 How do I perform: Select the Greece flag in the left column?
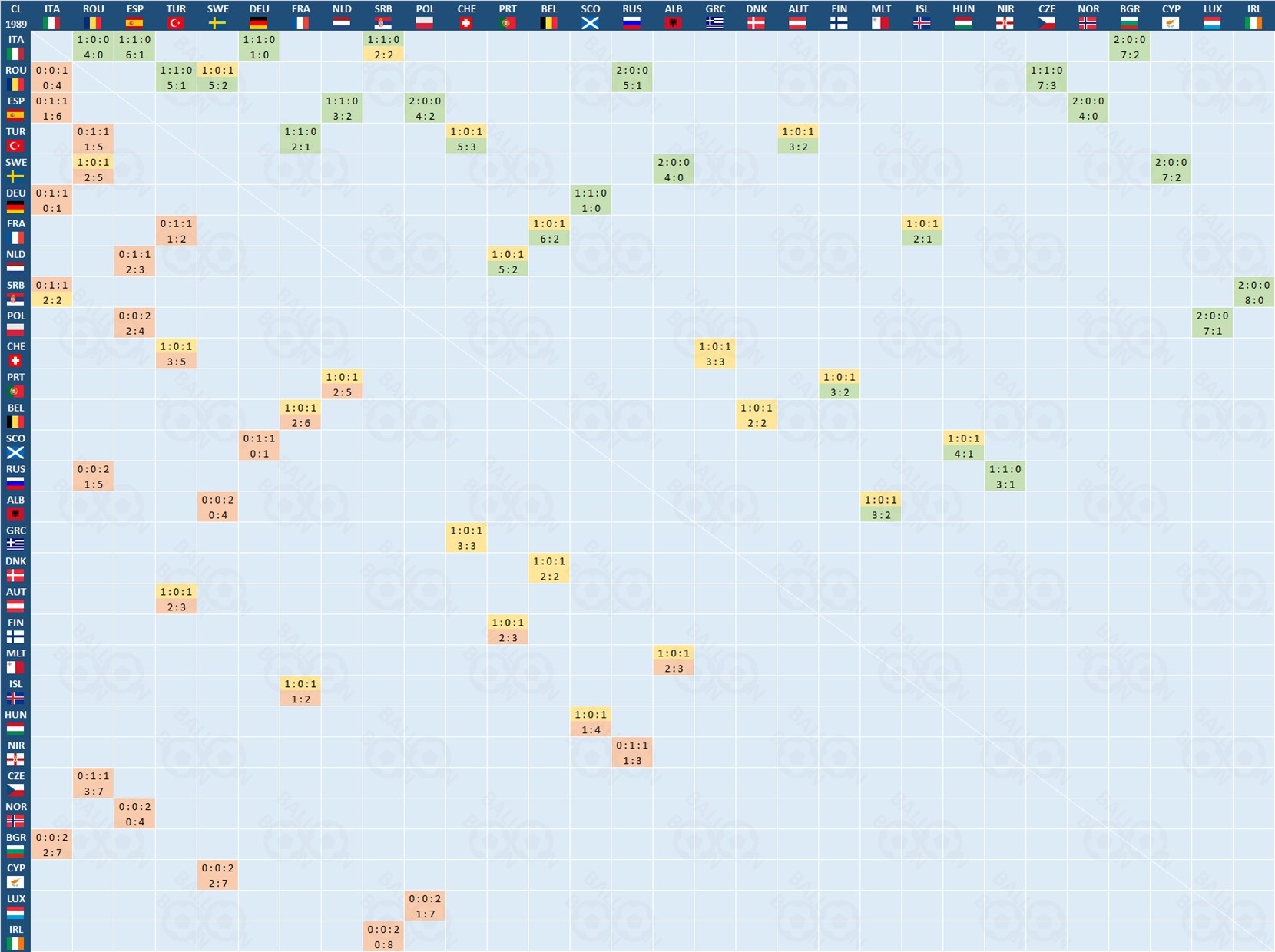tap(15, 544)
